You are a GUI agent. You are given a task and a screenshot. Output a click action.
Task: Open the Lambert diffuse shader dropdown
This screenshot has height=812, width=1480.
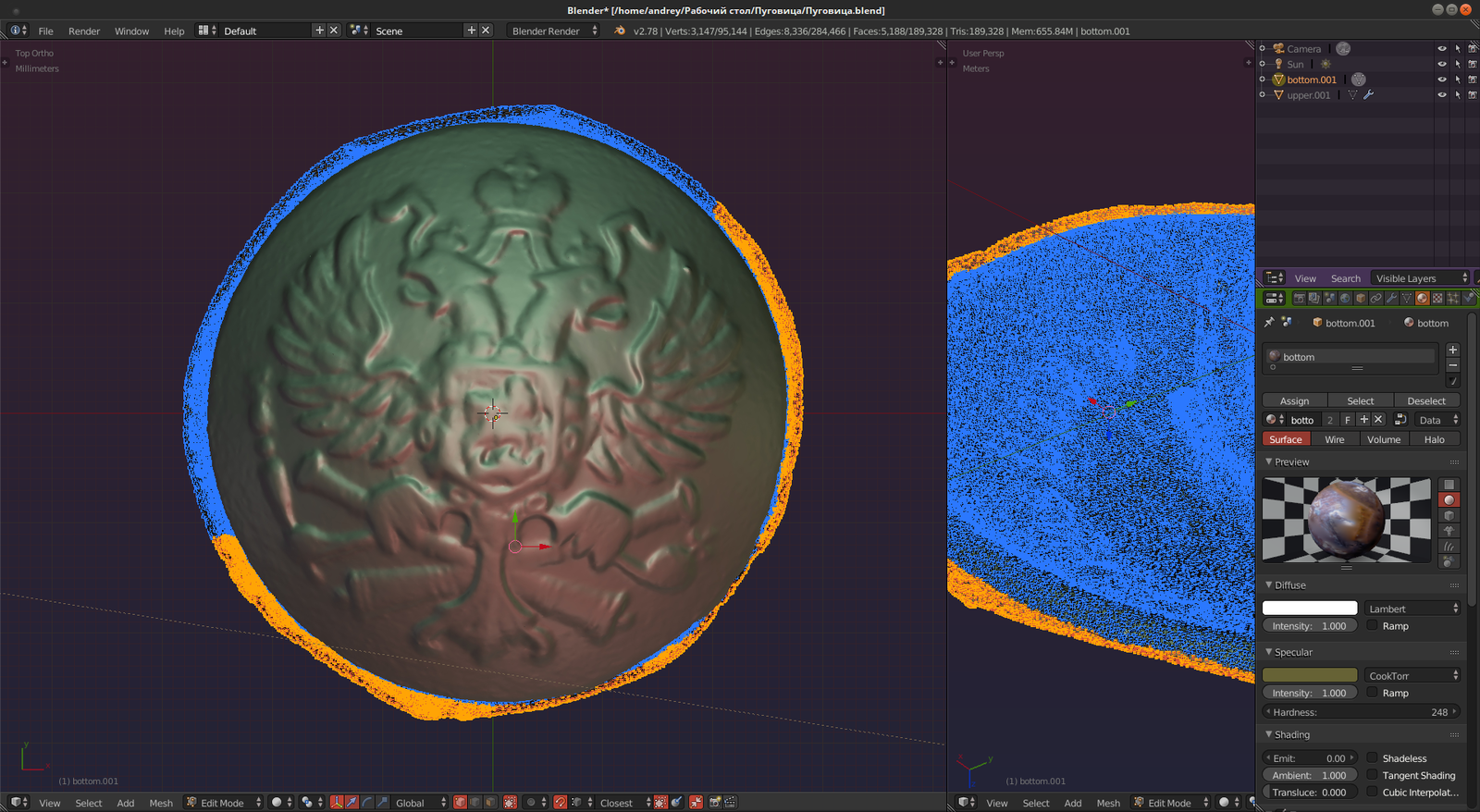point(1412,609)
